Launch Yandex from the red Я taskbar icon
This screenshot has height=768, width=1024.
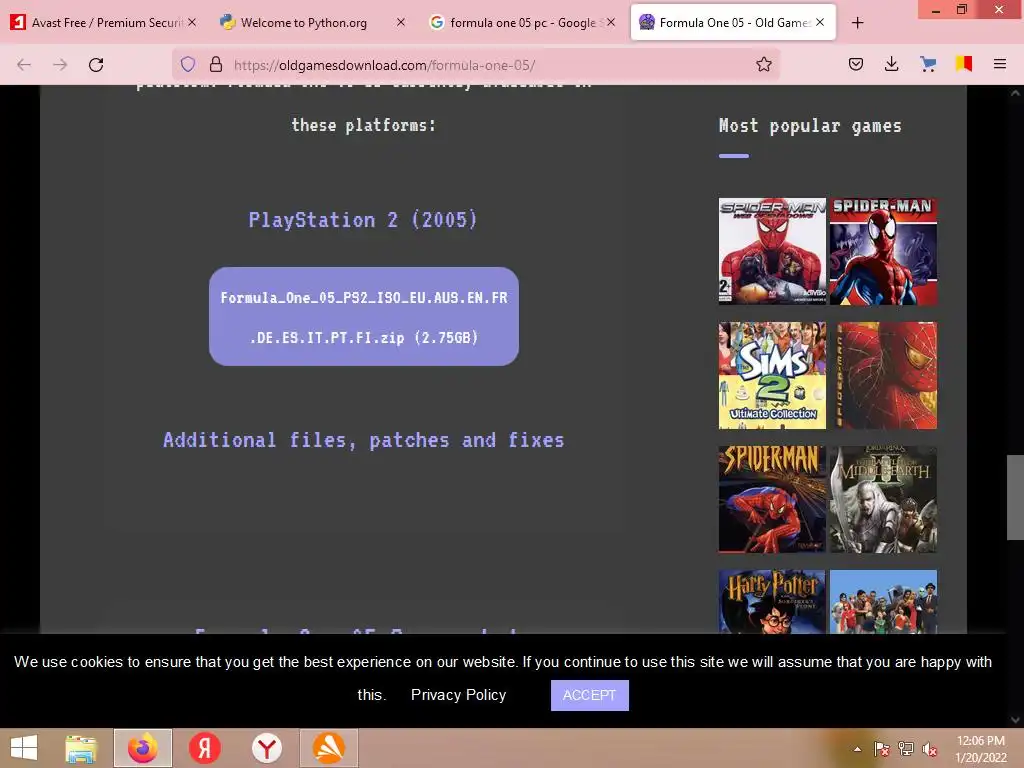[204, 748]
